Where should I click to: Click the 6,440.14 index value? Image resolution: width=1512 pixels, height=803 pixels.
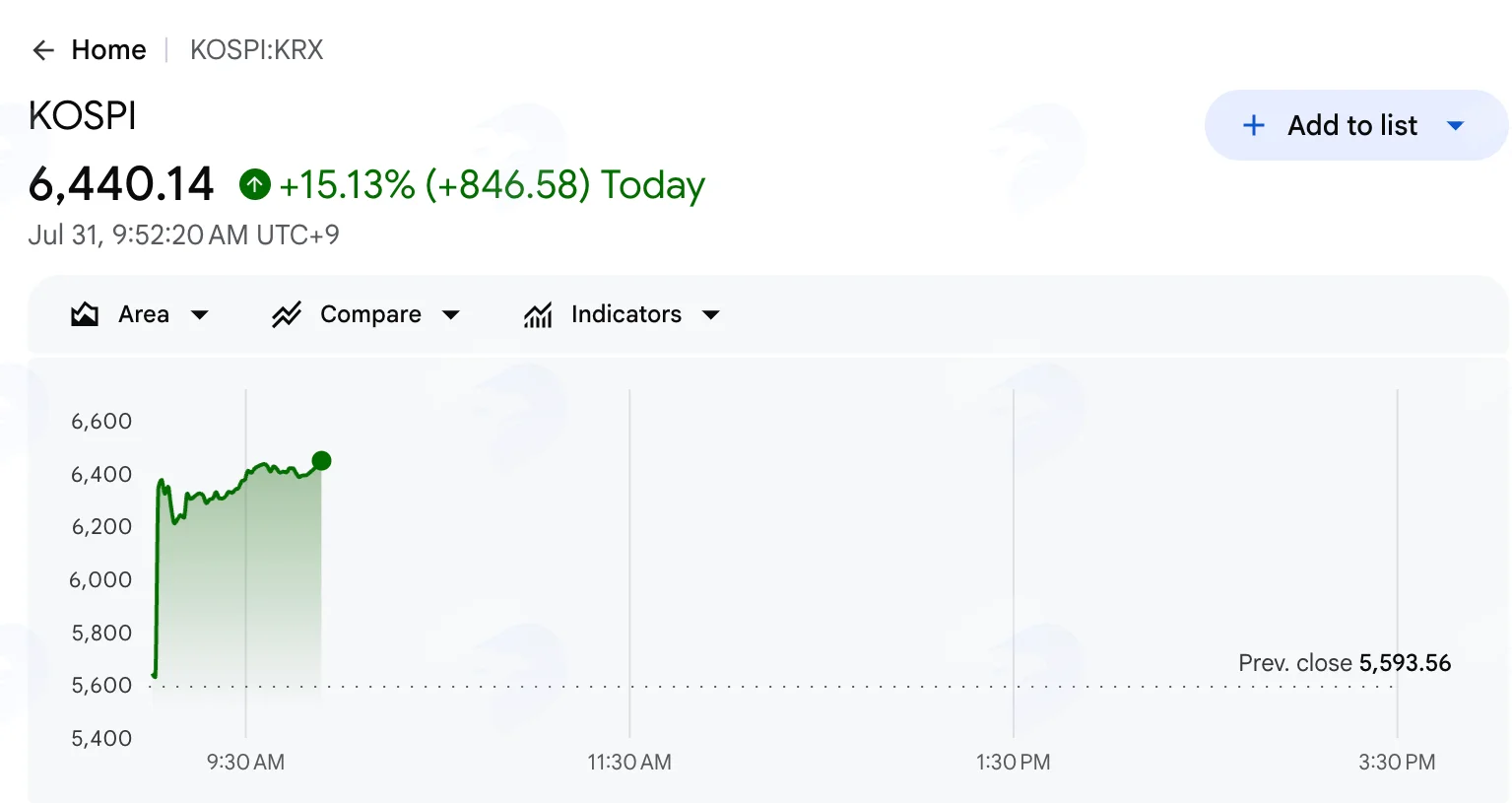click(x=121, y=184)
